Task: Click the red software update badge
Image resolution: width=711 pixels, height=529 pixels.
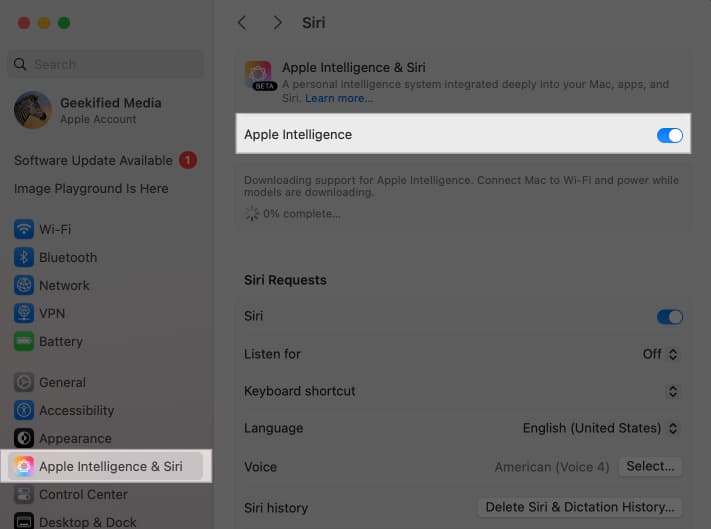Action: 188,160
